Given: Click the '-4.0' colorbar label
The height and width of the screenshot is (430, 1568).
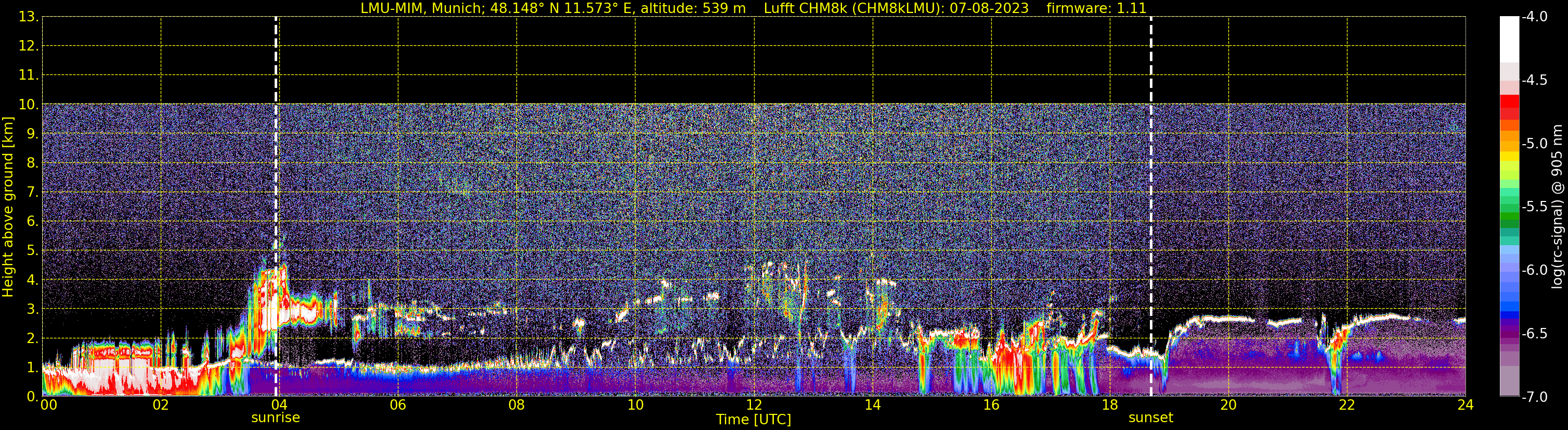Looking at the screenshot, I should coord(1535,17).
